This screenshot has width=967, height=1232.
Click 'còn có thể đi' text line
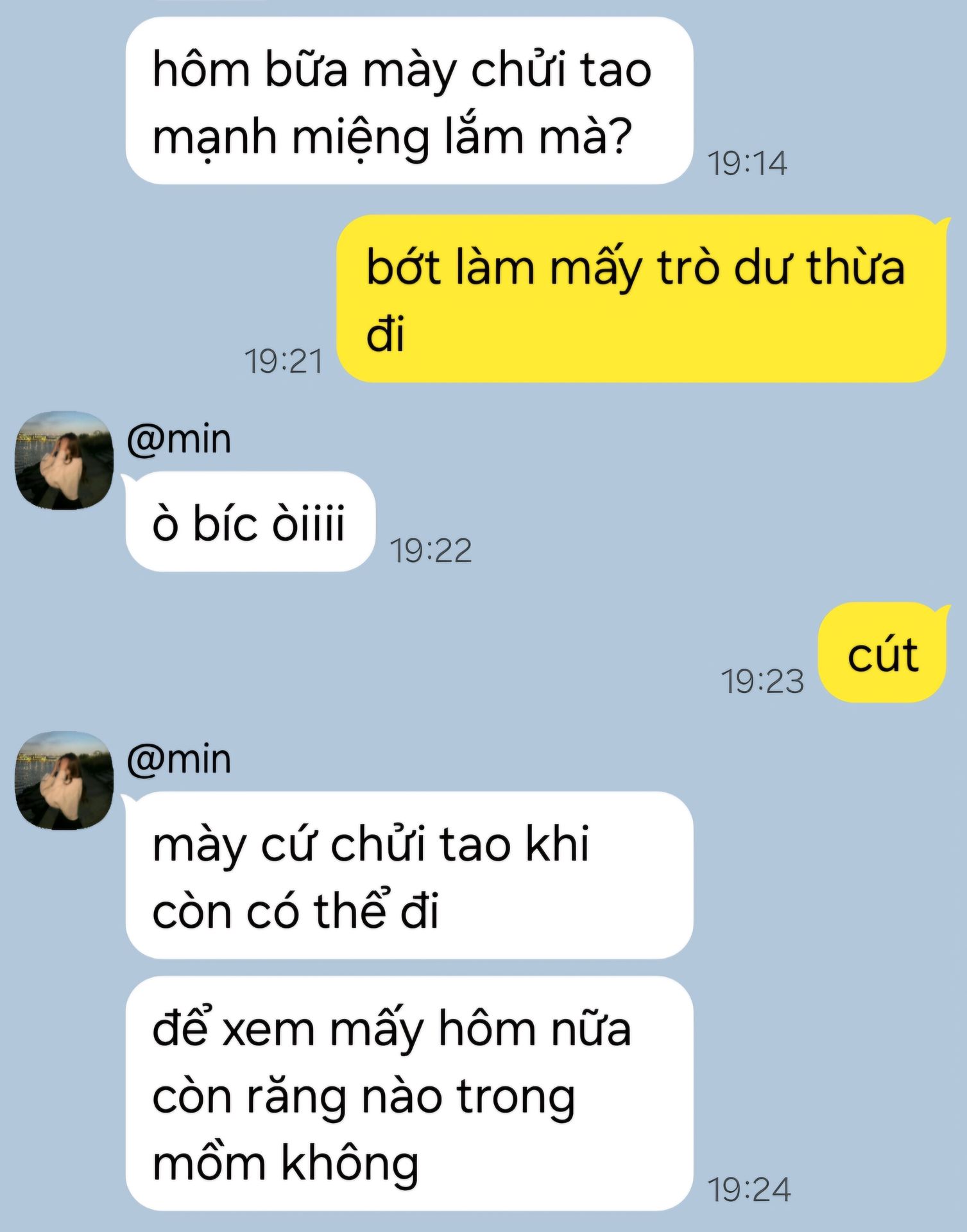coord(296,910)
